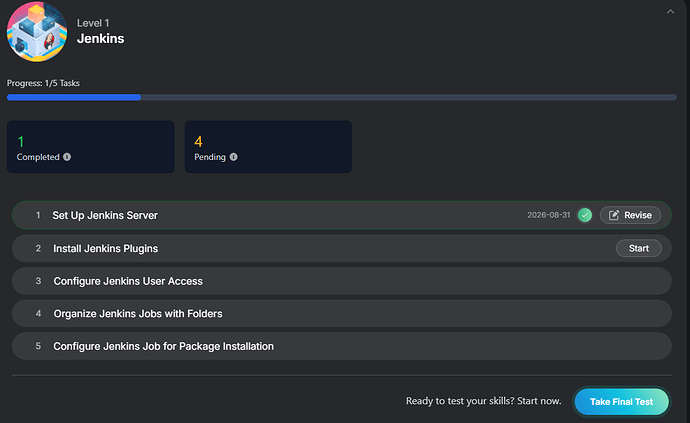Click the Ready to test your skills text
690x423 pixels.
[x=483, y=401]
